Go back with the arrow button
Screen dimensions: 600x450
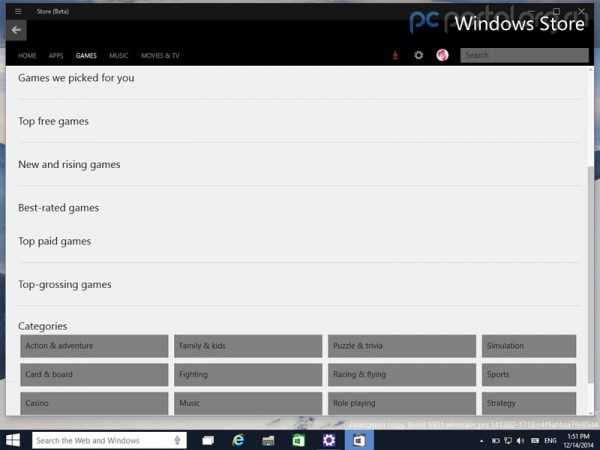(x=16, y=30)
